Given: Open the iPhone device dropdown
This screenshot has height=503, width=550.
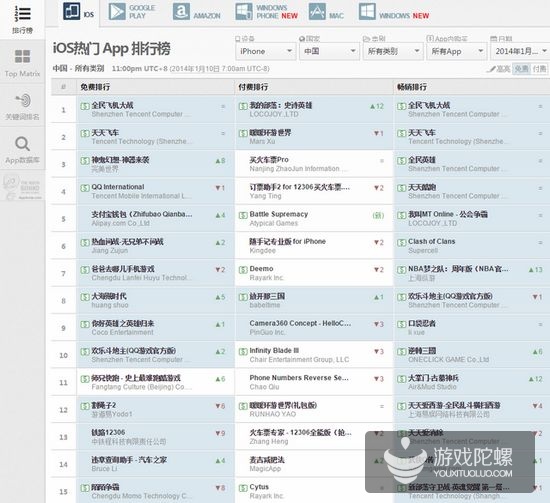Looking at the screenshot, I should pos(266,52).
